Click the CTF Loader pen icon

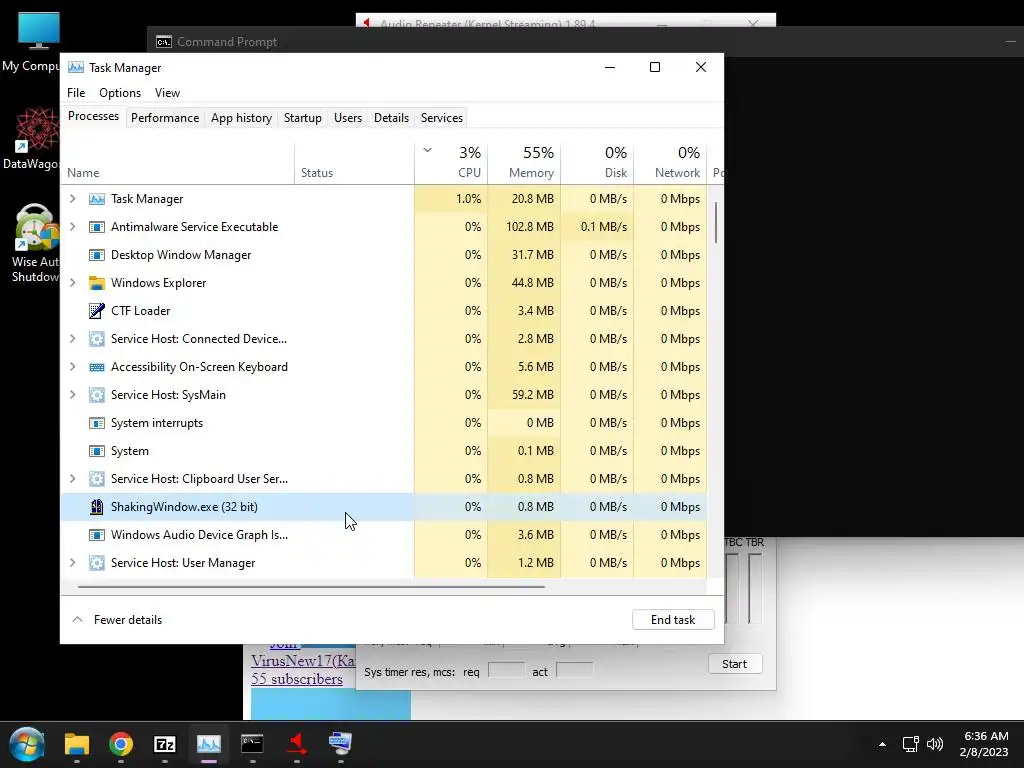[97, 311]
